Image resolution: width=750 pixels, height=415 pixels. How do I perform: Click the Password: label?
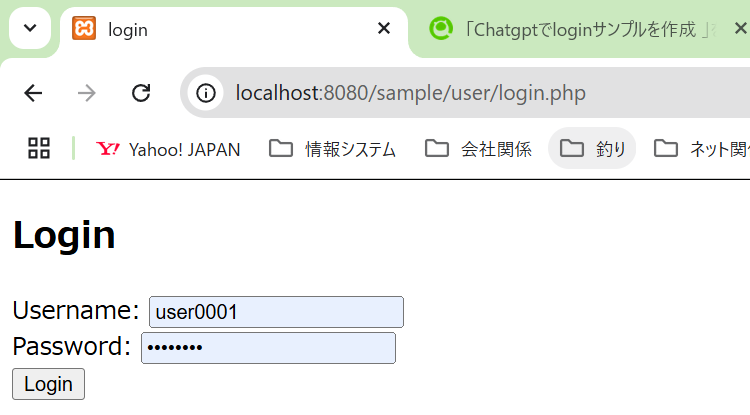pyautogui.click(x=72, y=346)
